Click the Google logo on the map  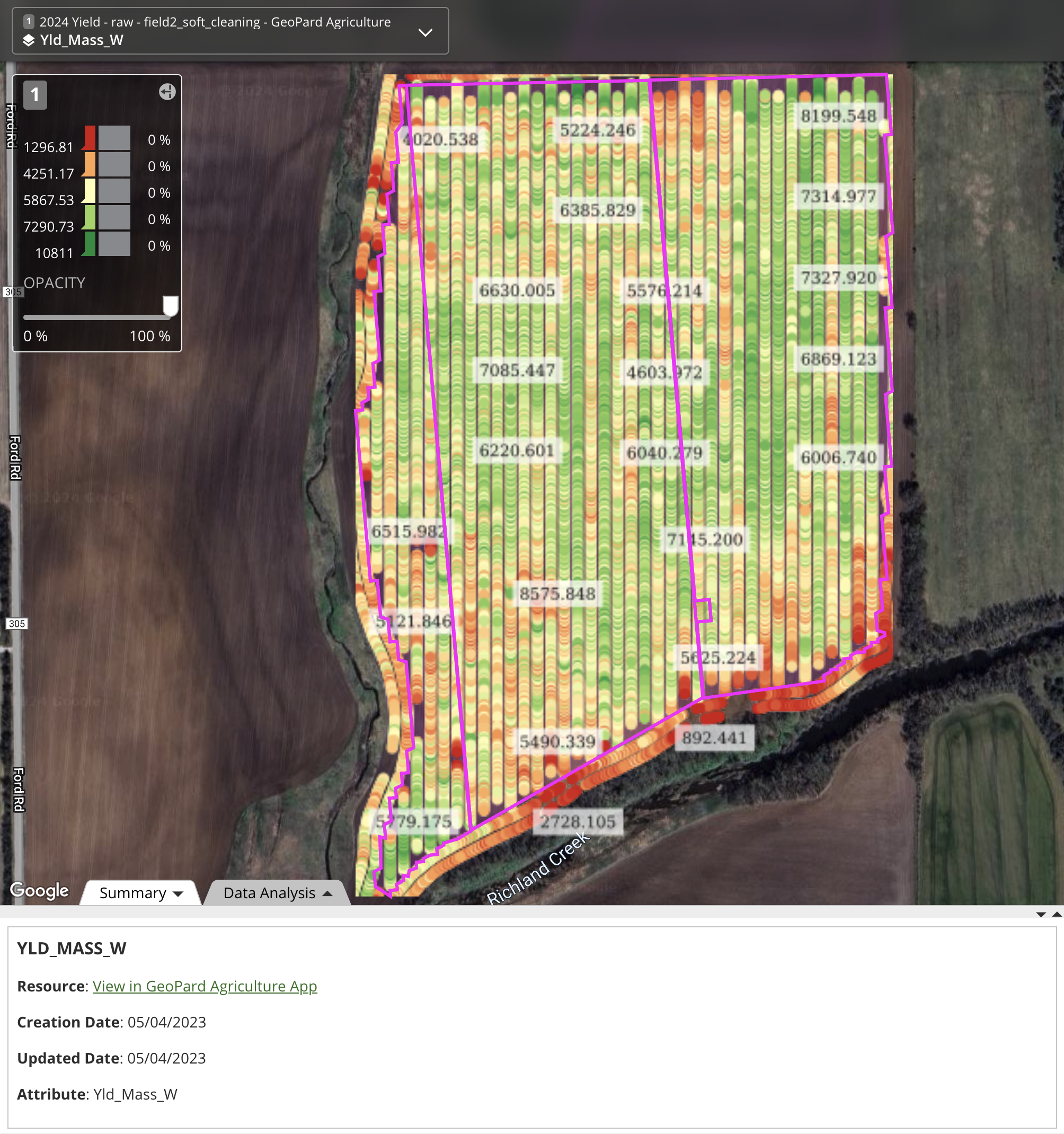click(x=39, y=890)
